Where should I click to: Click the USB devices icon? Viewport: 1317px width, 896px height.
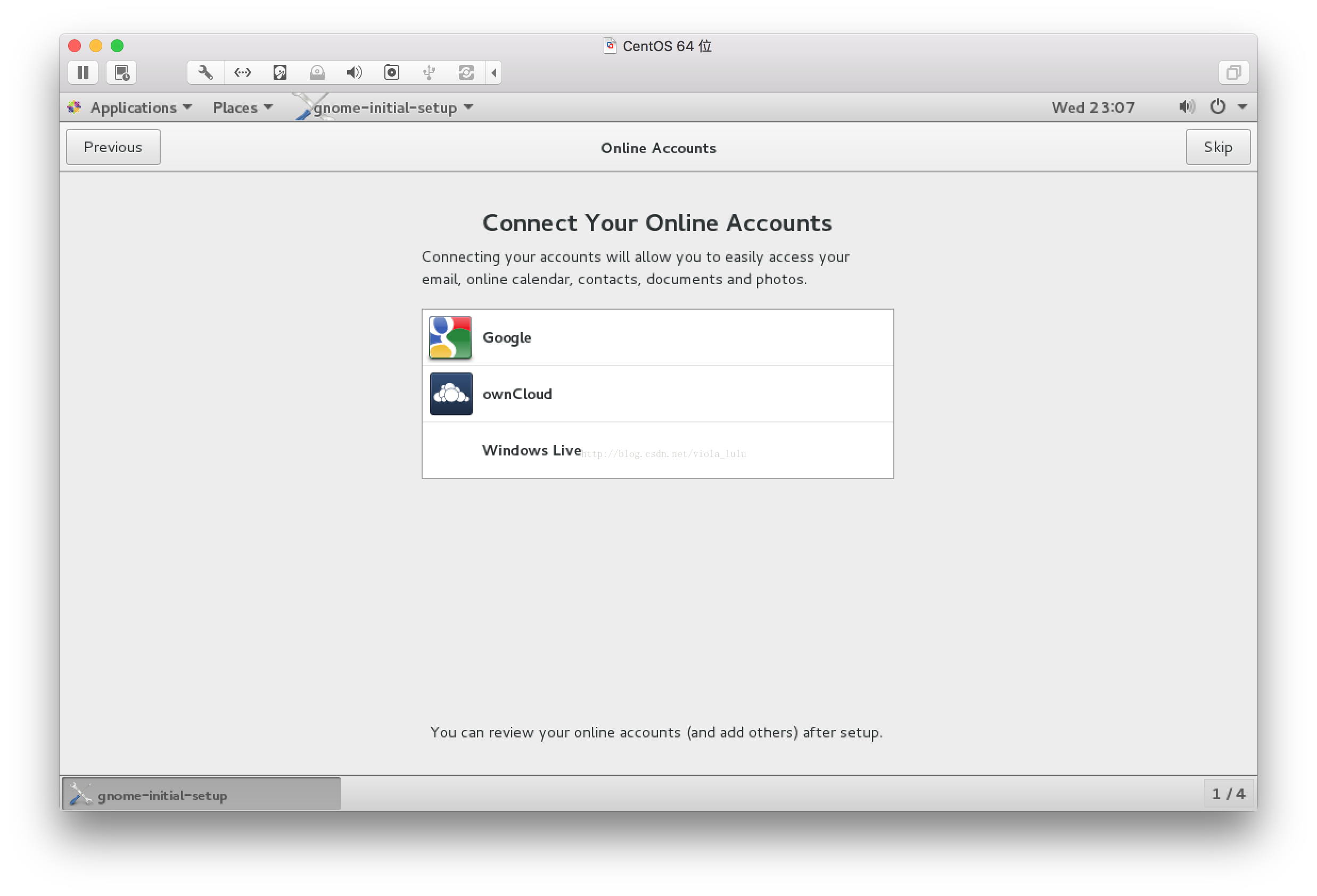(429, 72)
